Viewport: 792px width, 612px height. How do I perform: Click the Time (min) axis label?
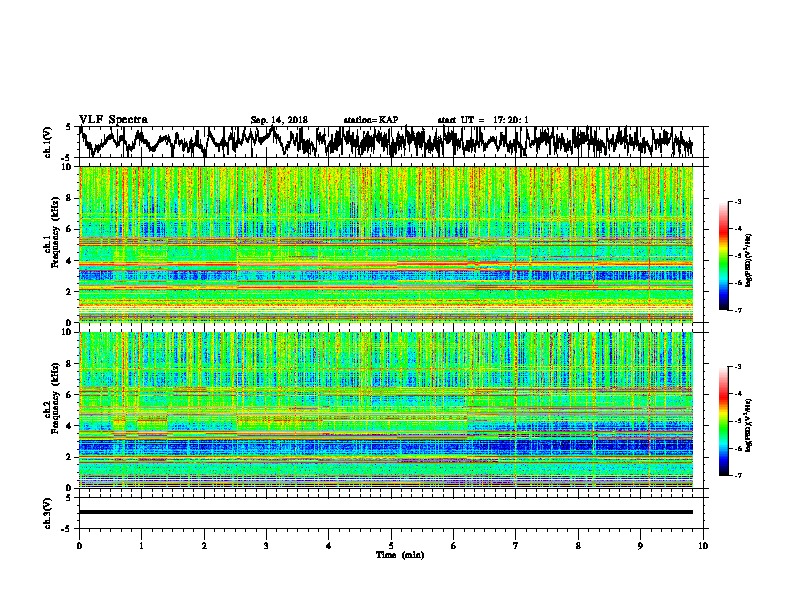pyautogui.click(x=400, y=555)
